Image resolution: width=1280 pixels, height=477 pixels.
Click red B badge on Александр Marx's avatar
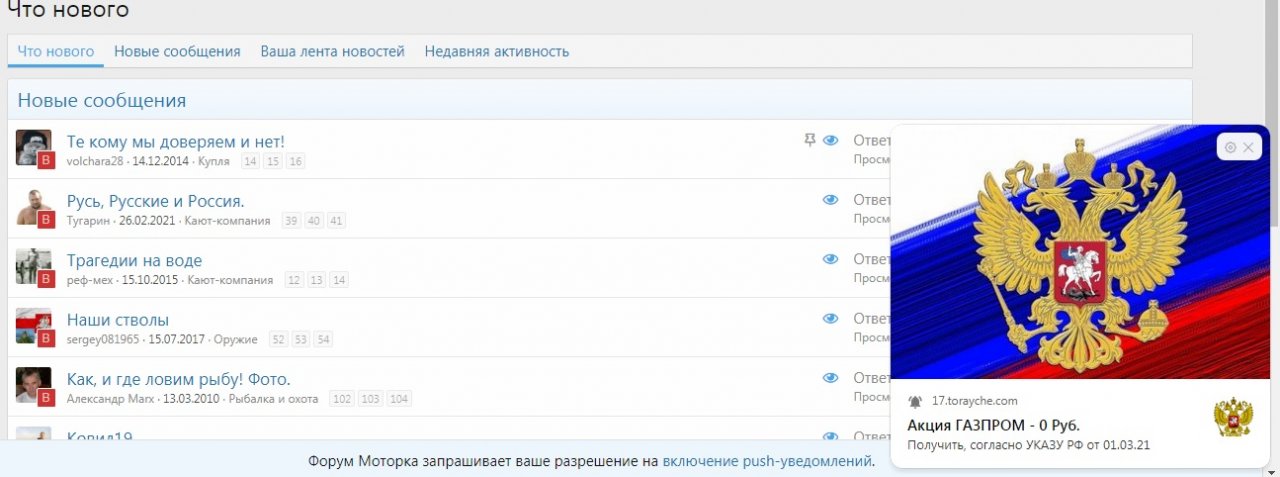point(45,398)
